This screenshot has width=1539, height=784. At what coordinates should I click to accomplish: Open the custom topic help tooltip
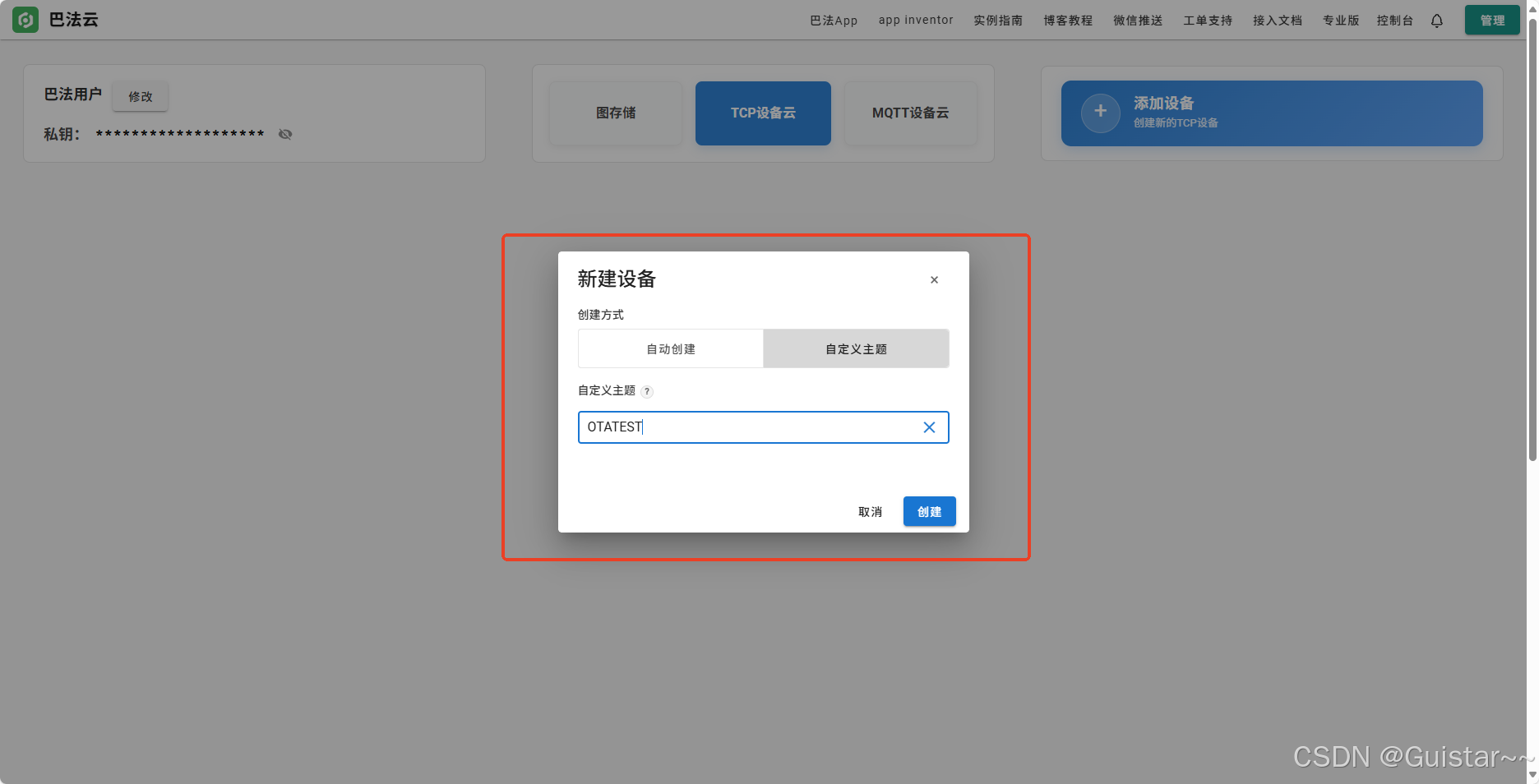[x=647, y=391]
